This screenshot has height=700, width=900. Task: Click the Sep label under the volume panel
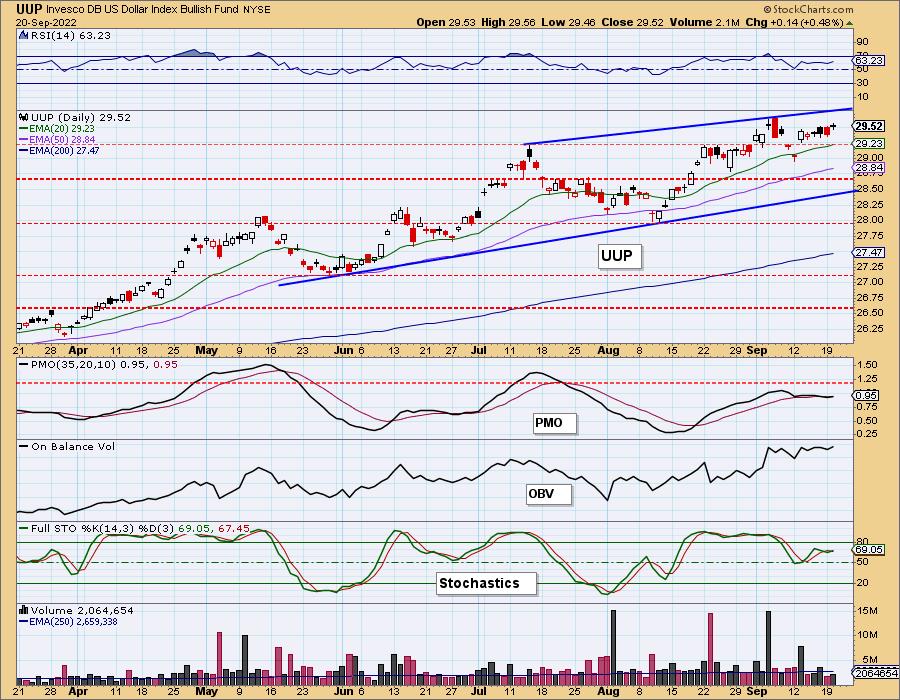pos(757,692)
